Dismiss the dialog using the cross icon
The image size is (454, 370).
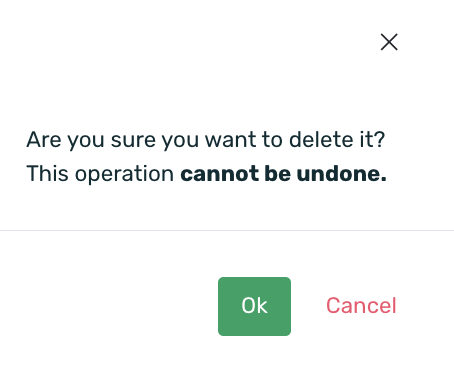click(x=389, y=42)
